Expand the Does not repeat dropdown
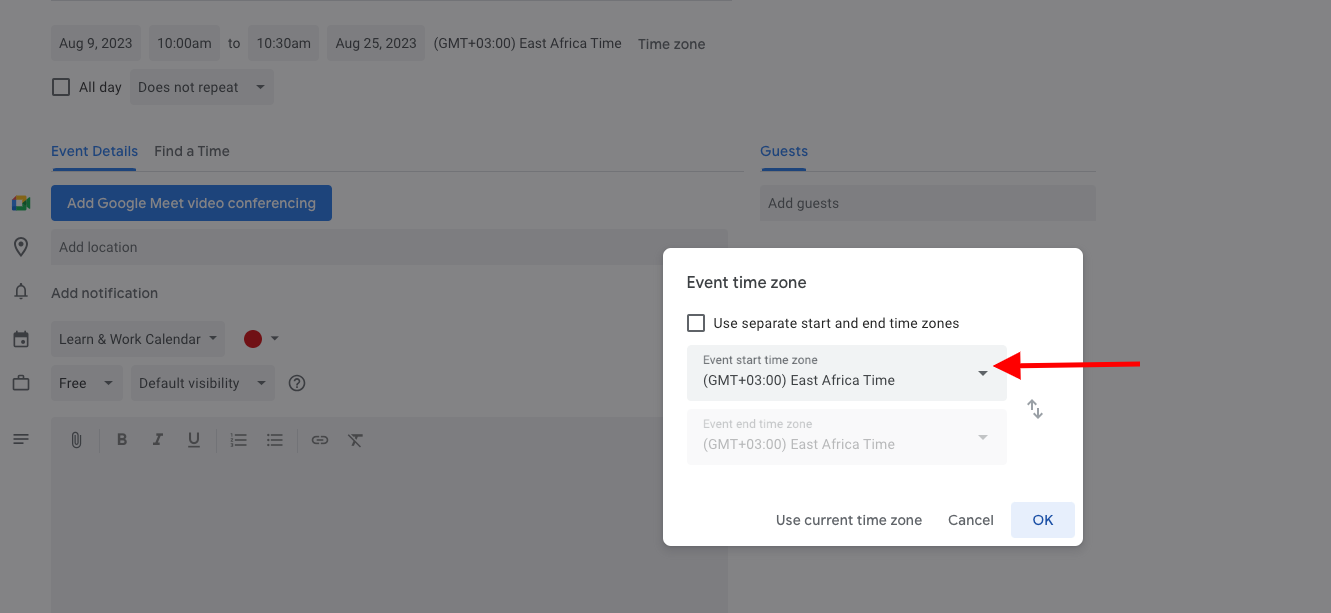This screenshot has width=1331, height=613. coord(201,87)
